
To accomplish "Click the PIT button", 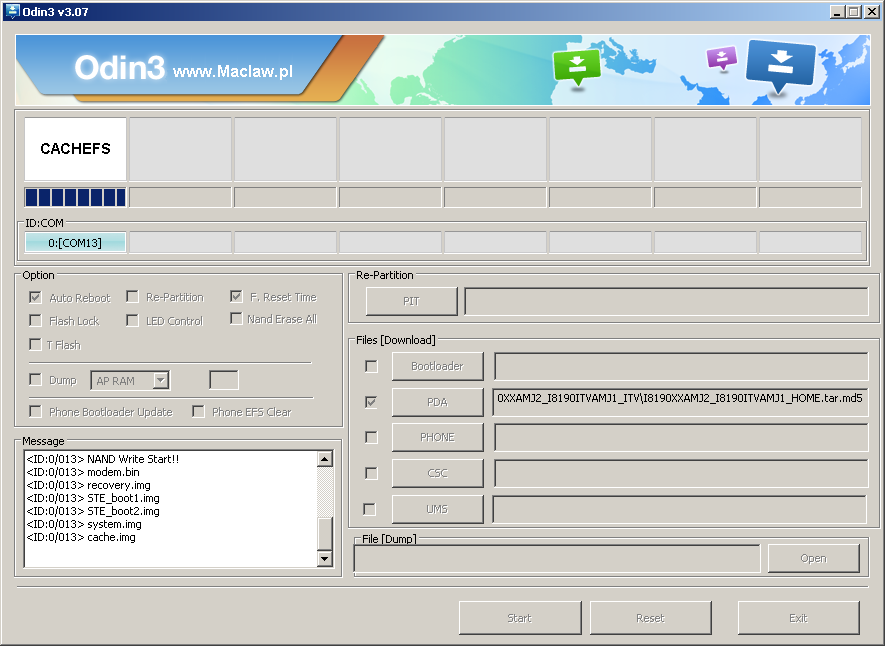I will point(411,301).
